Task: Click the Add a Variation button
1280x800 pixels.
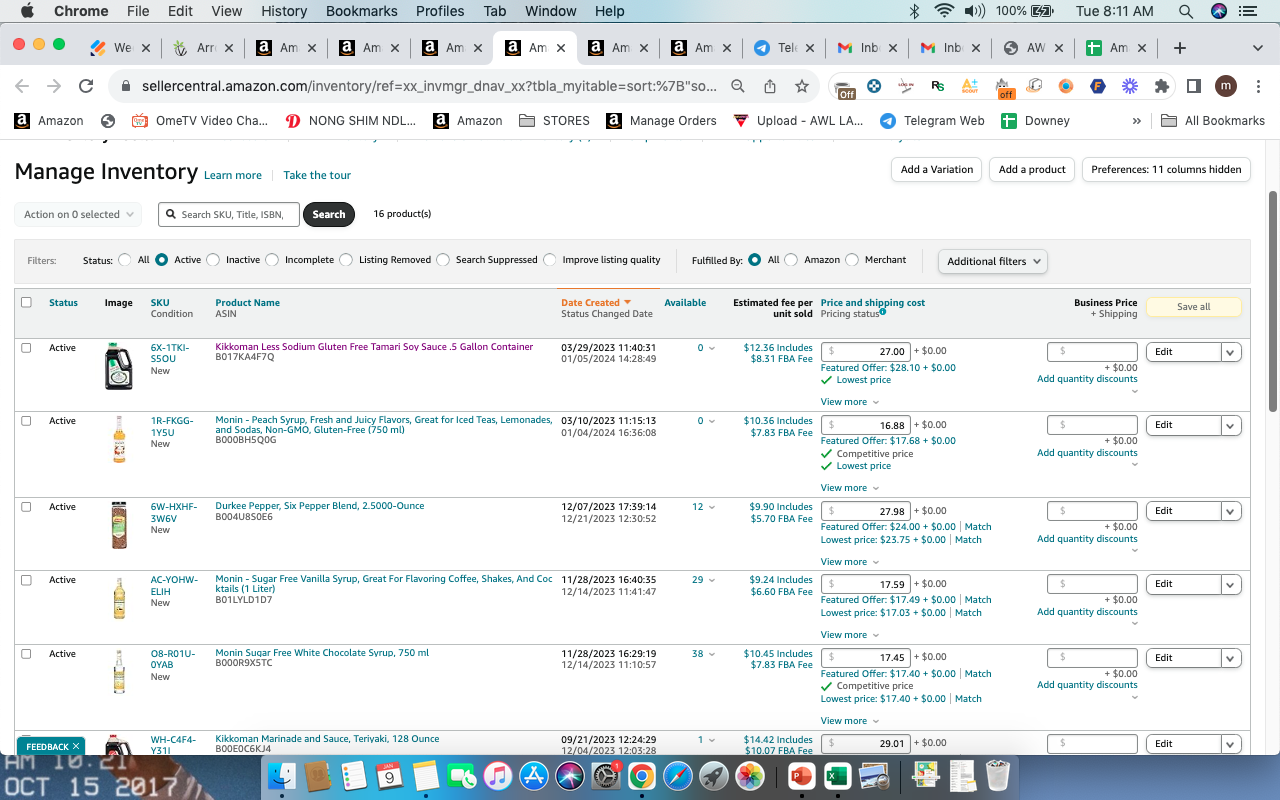Action: point(936,170)
